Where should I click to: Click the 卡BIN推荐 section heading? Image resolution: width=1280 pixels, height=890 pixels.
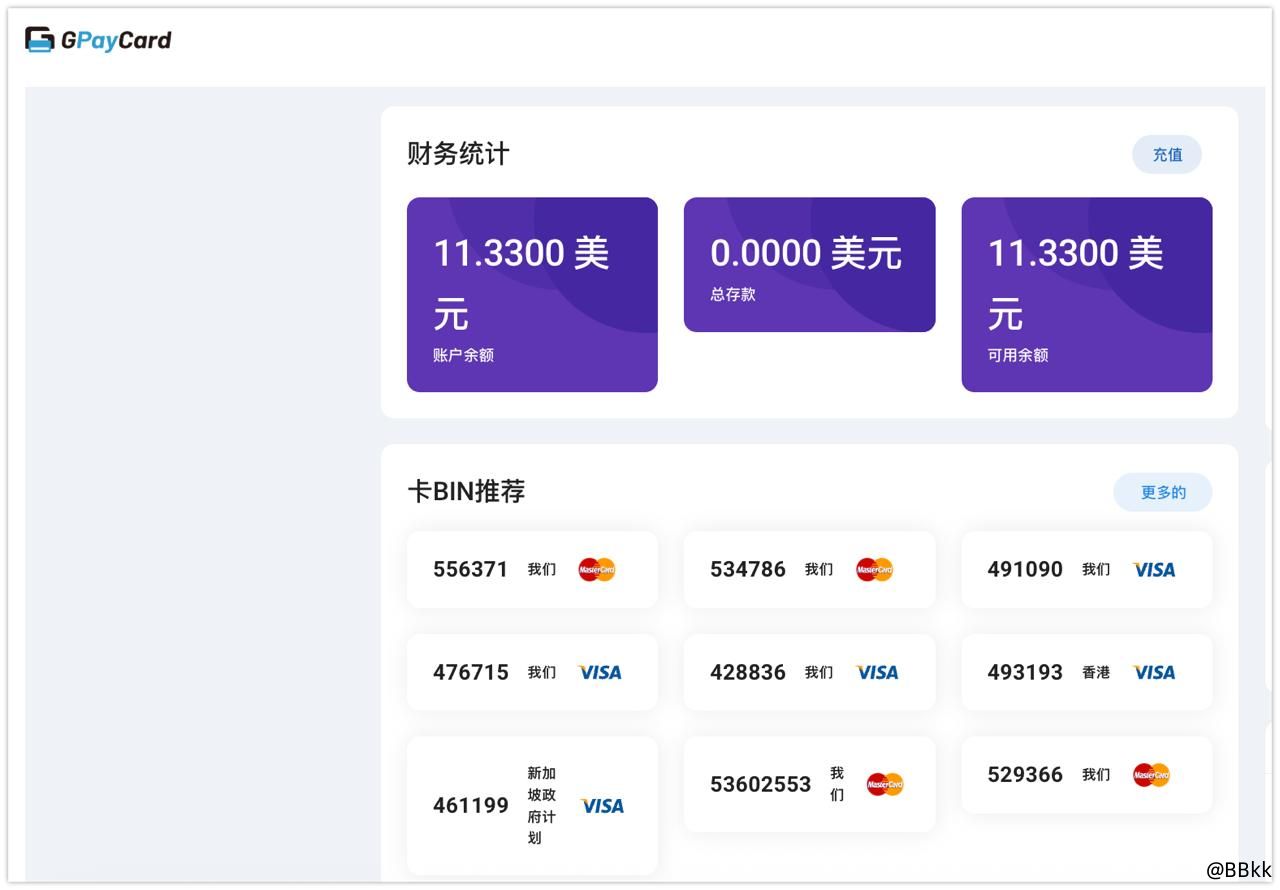click(466, 492)
